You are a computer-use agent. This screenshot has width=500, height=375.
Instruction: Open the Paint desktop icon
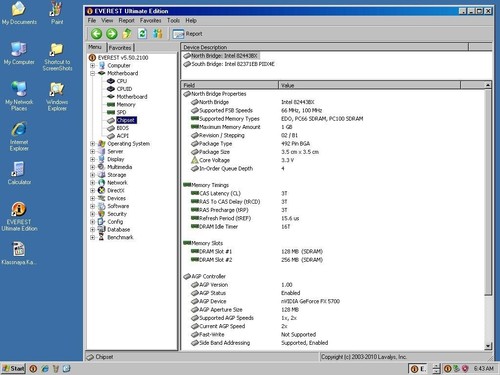tap(57, 13)
